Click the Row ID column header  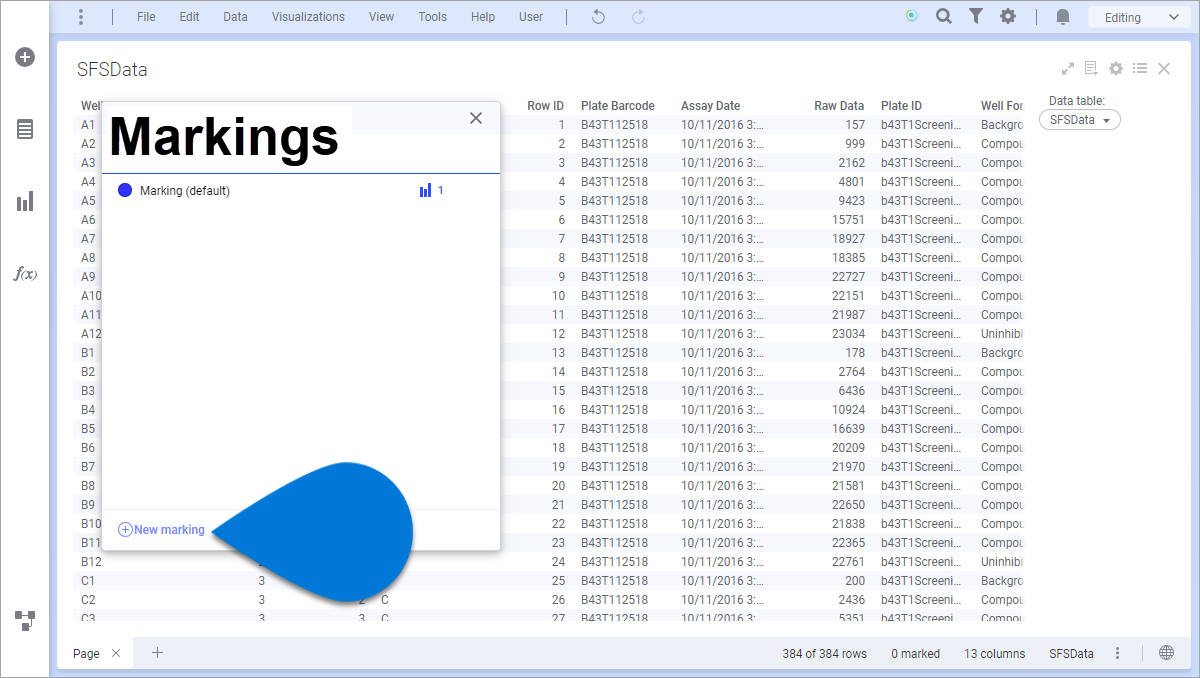[x=546, y=106]
